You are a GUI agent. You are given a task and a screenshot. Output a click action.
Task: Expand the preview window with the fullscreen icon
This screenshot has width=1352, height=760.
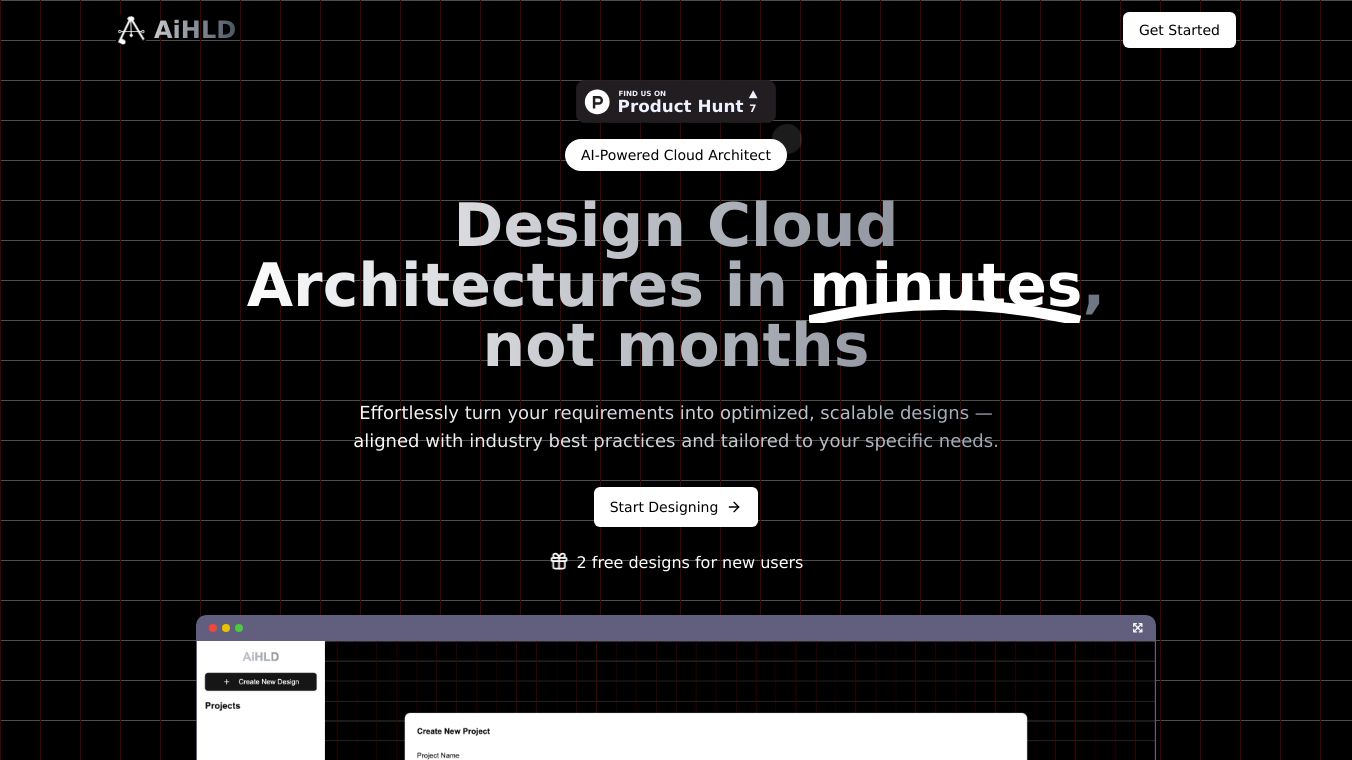pyautogui.click(x=1137, y=628)
